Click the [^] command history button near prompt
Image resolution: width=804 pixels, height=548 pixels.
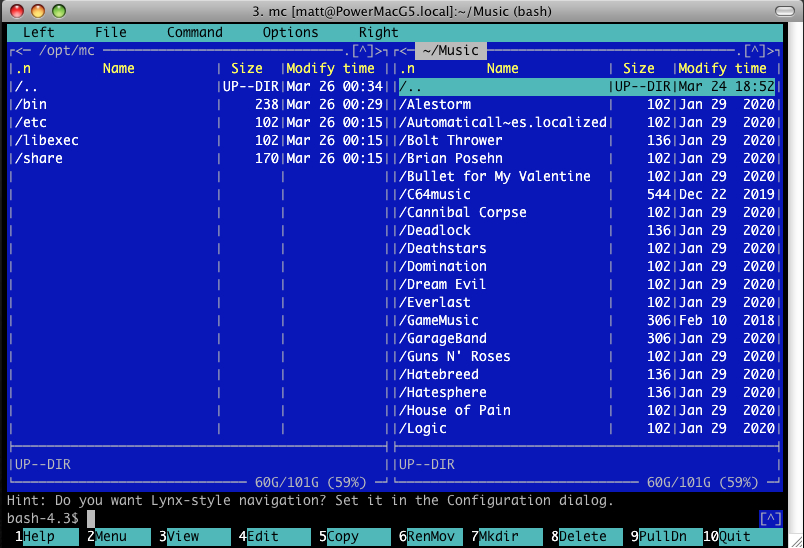pyautogui.click(x=771, y=519)
